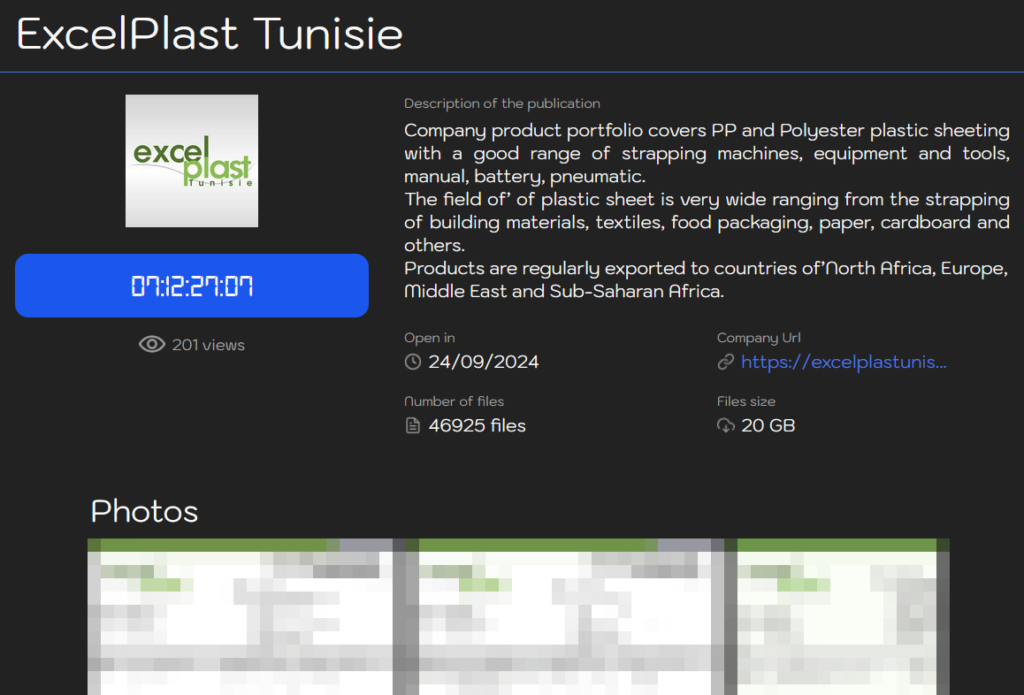1024x695 pixels.
Task: Click the ExcelPlast Tunisie logo image
Action: (192, 161)
